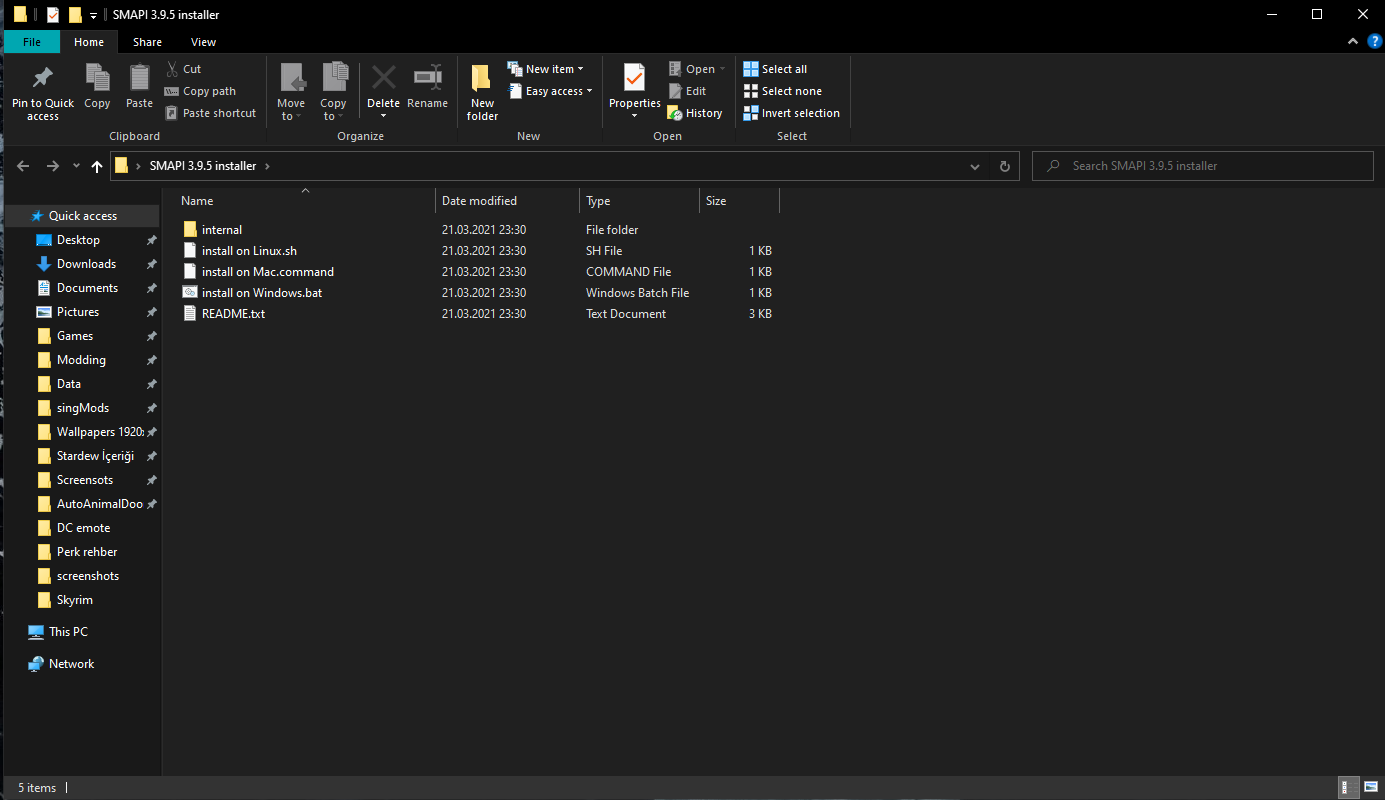Open Customize Quick Access Toolbar dropdown
Image resolution: width=1385 pixels, height=800 pixels.
coord(93,15)
